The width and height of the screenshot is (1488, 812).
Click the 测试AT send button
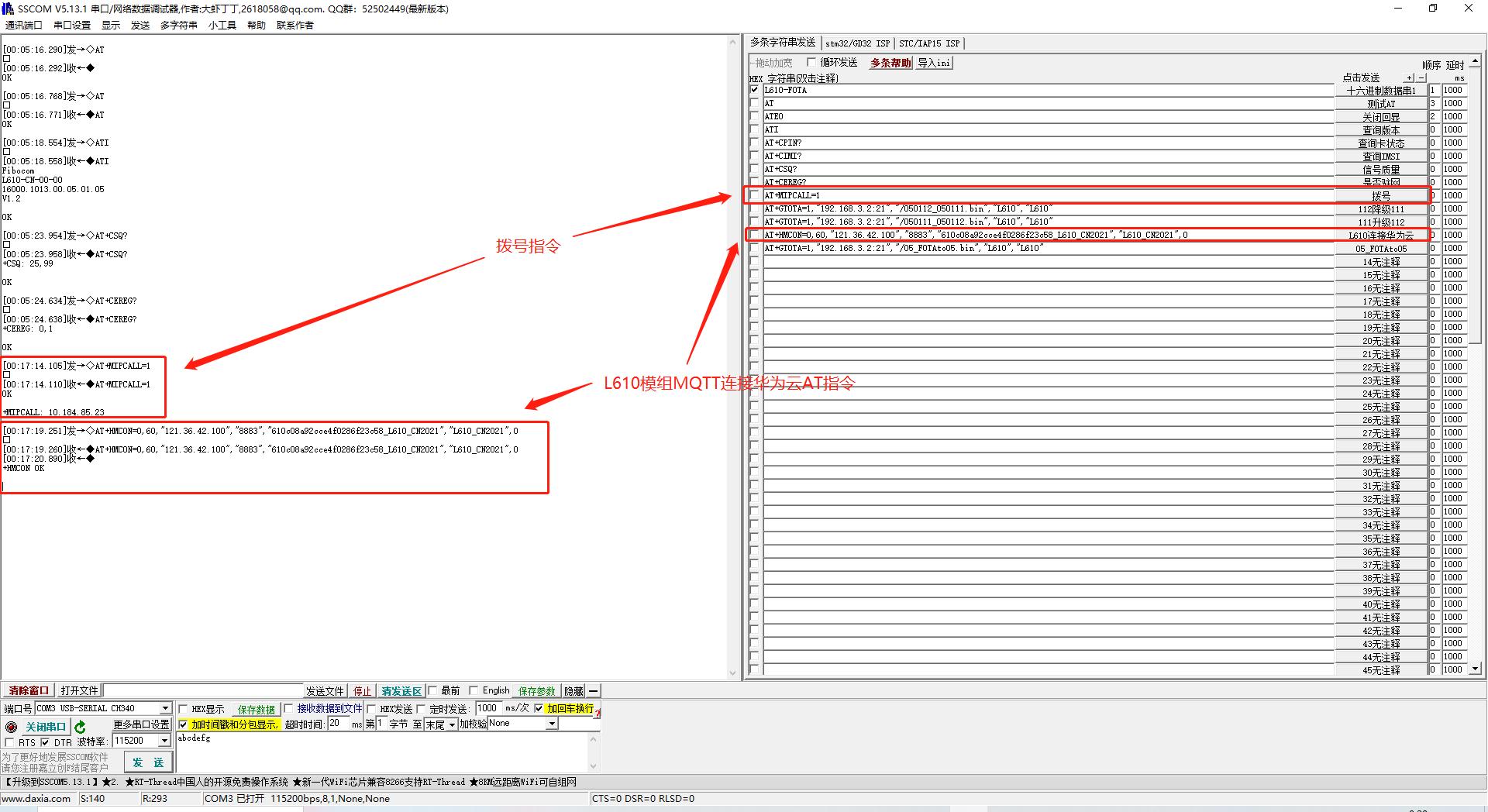tap(1381, 103)
